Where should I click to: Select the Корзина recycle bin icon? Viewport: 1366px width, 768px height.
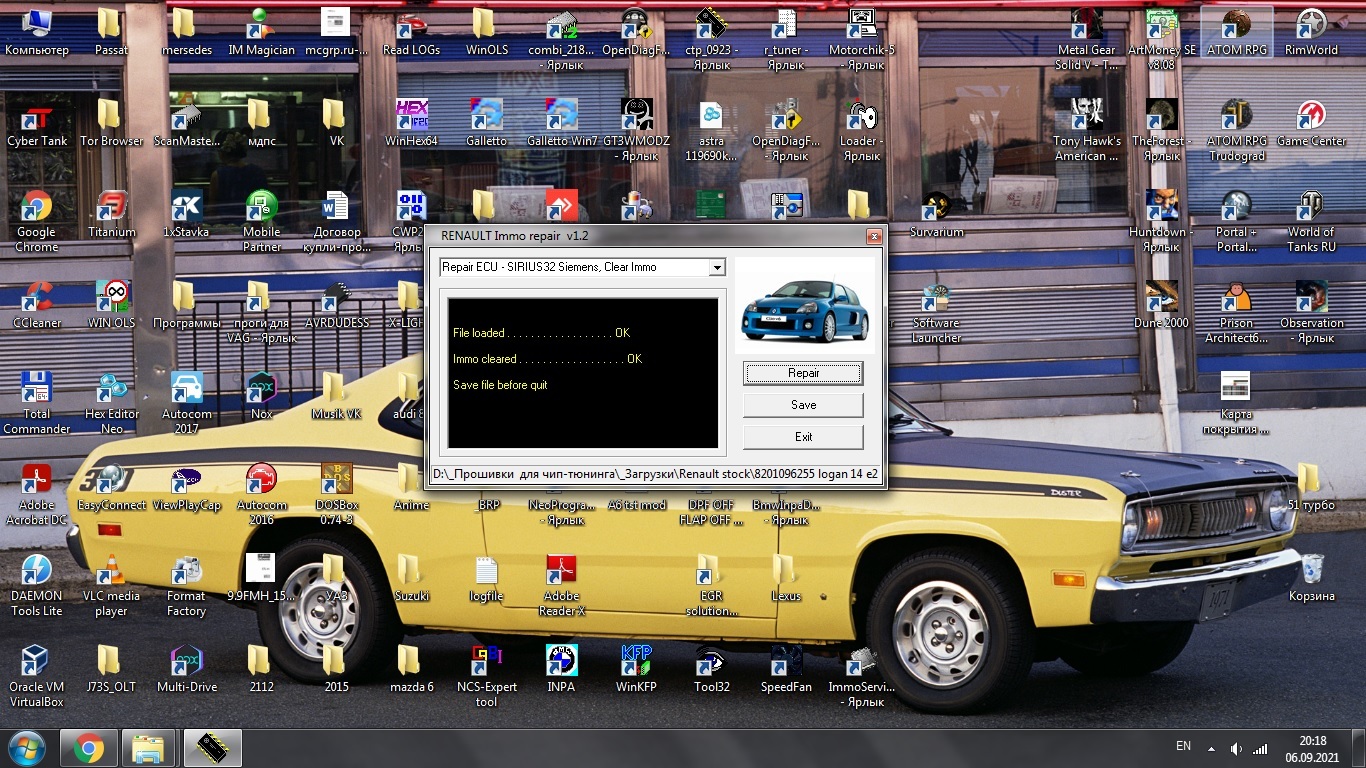pyautogui.click(x=1311, y=578)
